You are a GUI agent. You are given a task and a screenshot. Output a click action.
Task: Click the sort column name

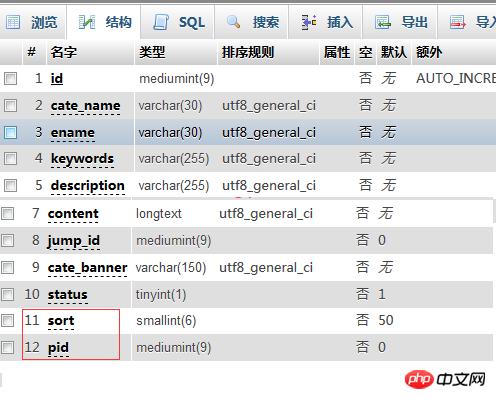click(61, 321)
